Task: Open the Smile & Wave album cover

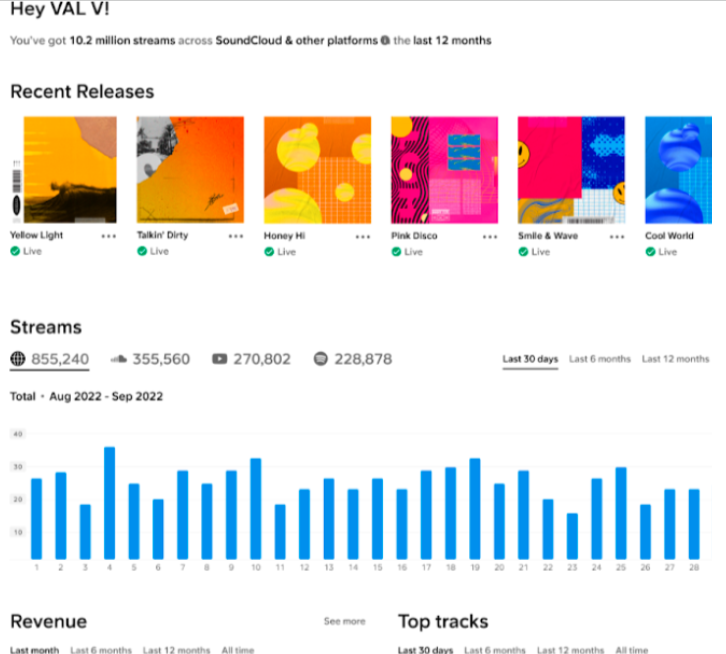Action: 571,170
